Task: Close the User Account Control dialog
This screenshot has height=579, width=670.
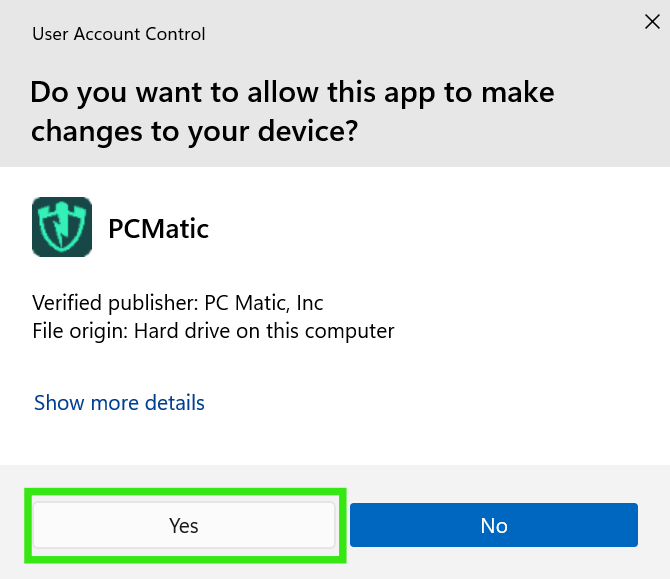Action: (652, 21)
